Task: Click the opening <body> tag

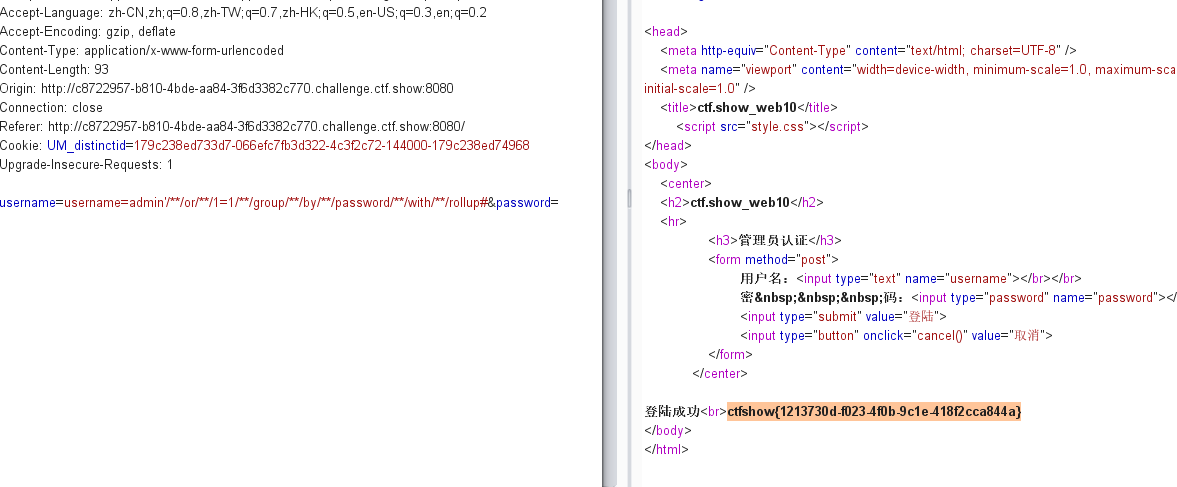Action: tap(666, 164)
